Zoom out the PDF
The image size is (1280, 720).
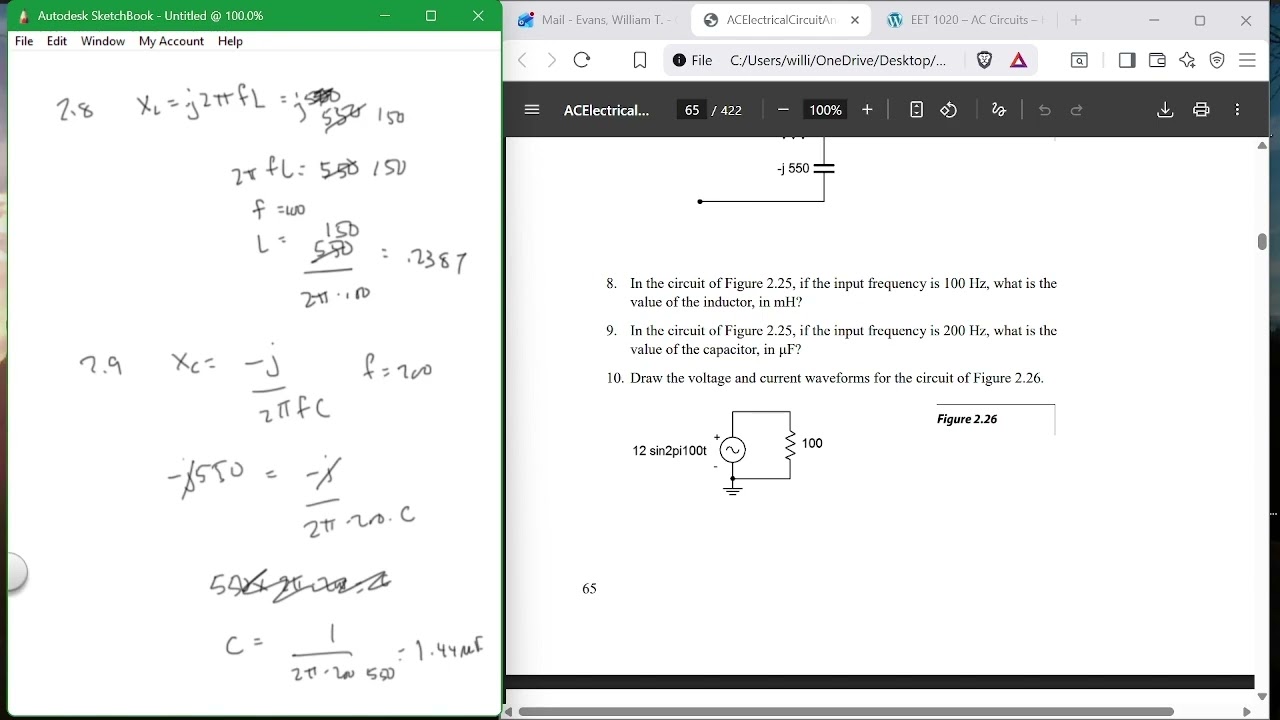pos(783,110)
